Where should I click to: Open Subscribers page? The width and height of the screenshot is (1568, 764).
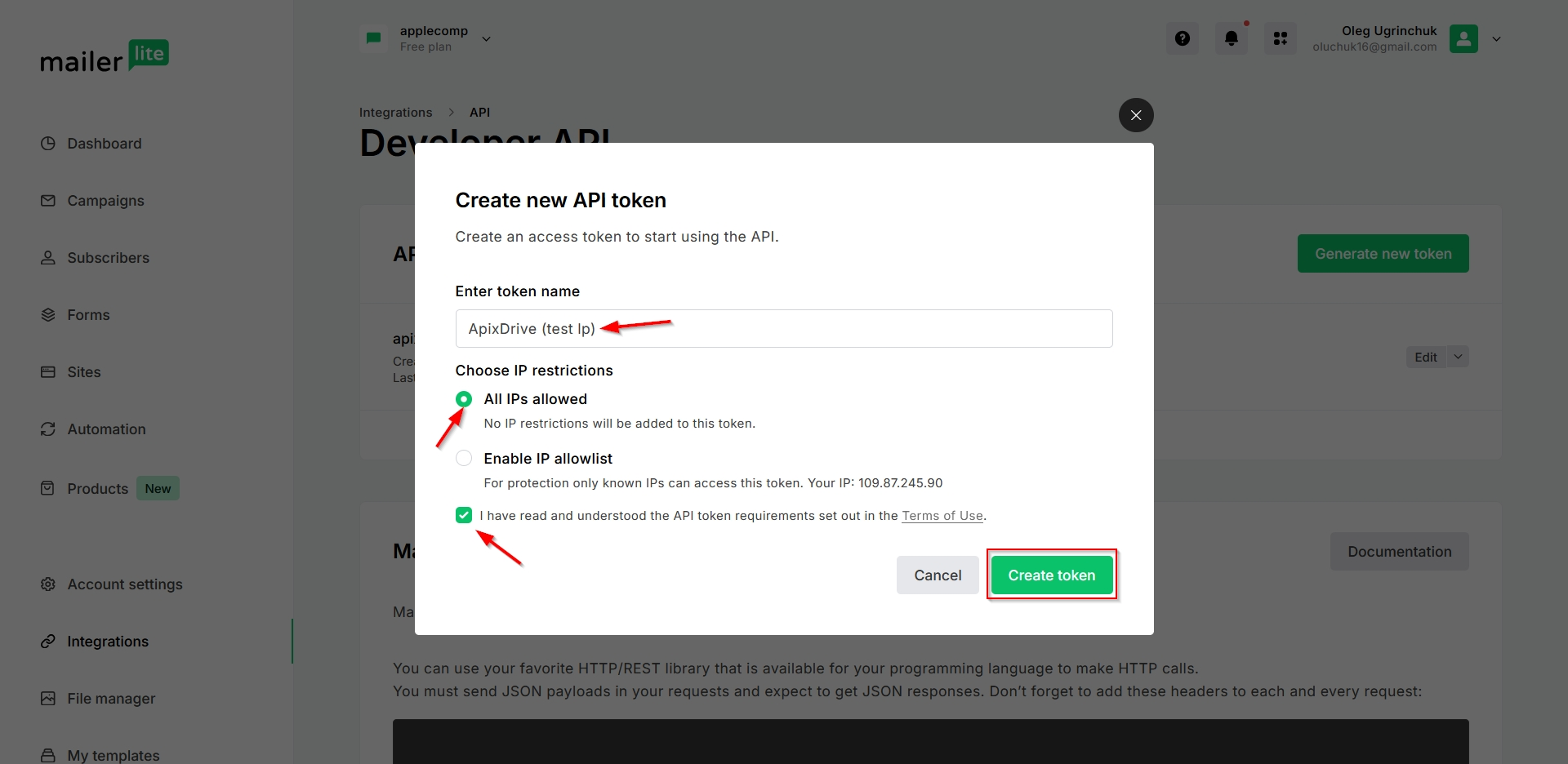(108, 258)
